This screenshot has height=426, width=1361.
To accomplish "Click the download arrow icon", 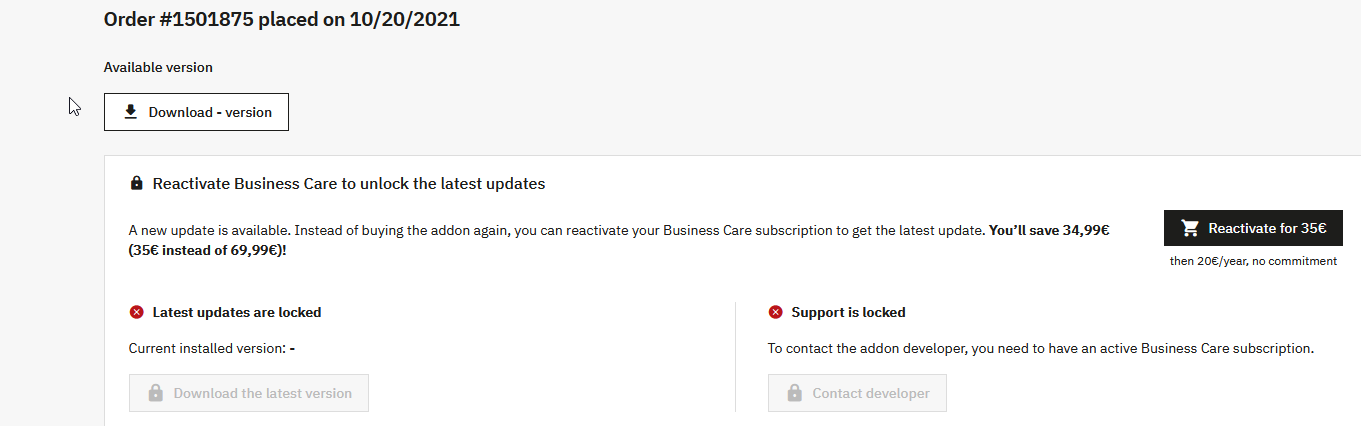I will coord(130,112).
